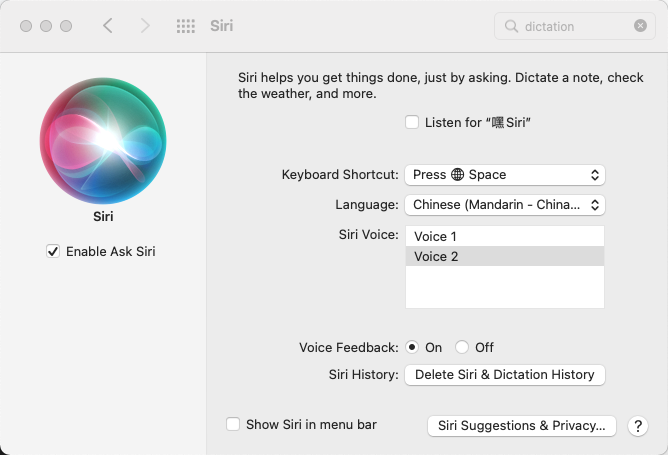Clear the dictation search text

click(x=640, y=26)
